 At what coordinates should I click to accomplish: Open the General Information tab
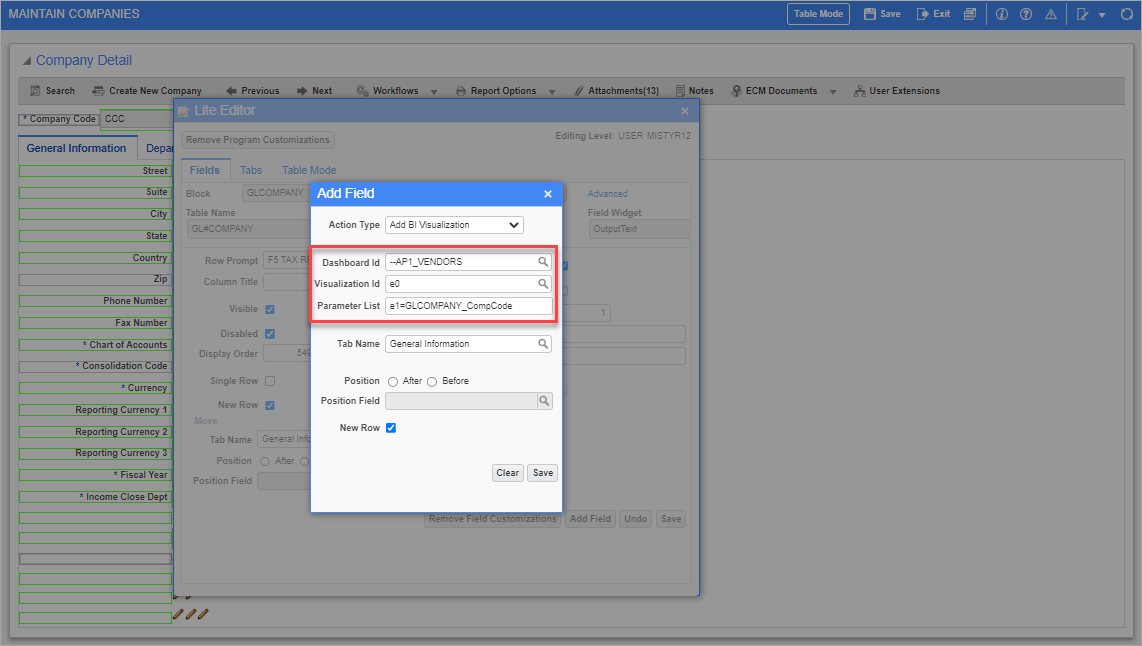[76, 148]
